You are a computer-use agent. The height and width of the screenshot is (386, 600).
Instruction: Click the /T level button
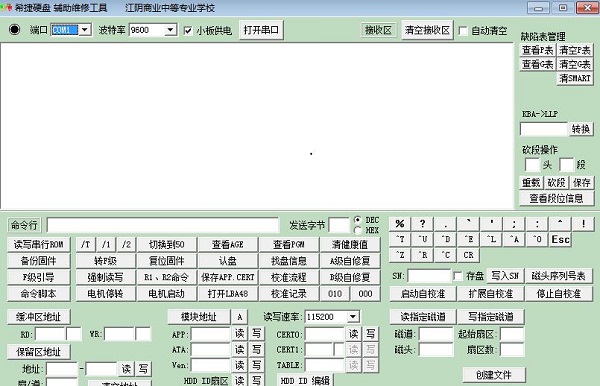point(86,244)
